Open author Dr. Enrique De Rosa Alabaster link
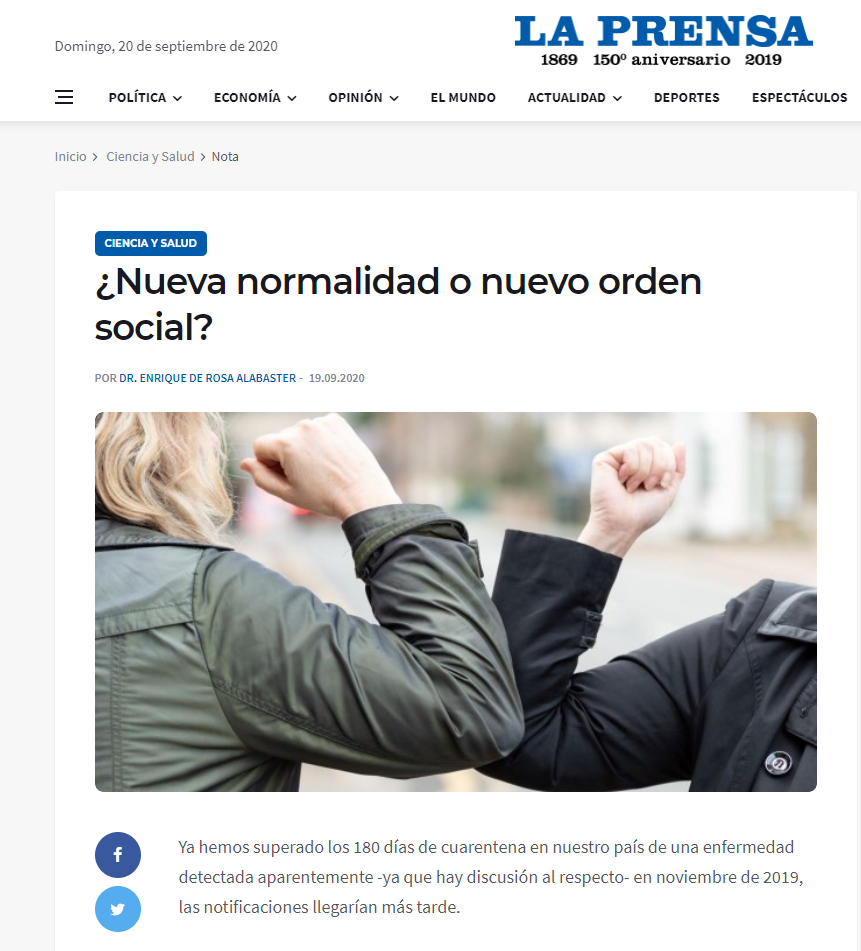Viewport: 861px width, 951px height. coord(207,378)
